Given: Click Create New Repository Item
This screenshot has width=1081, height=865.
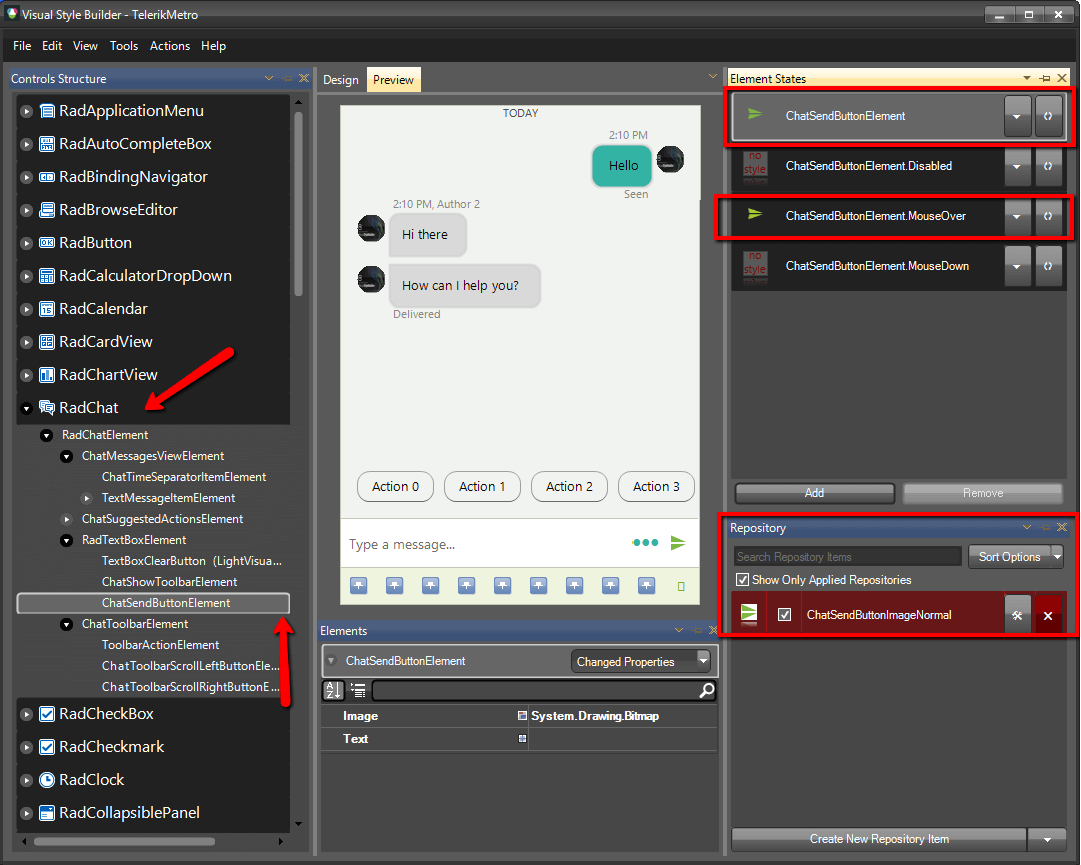Looking at the screenshot, I should pos(878,839).
